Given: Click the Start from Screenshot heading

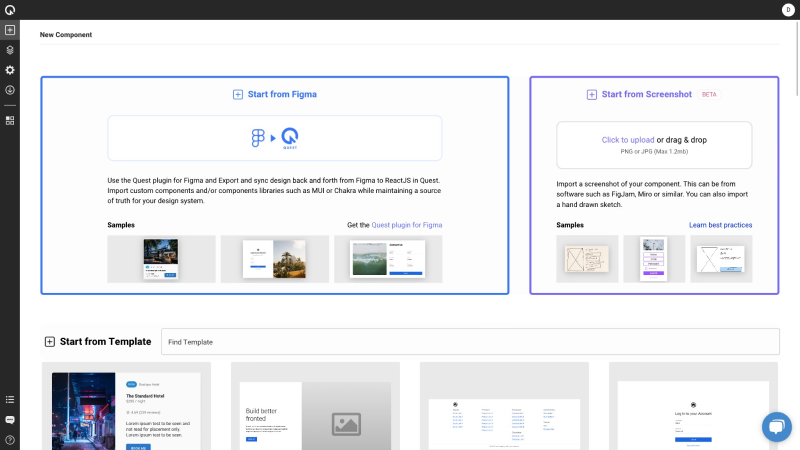Looking at the screenshot, I should pos(646,94).
